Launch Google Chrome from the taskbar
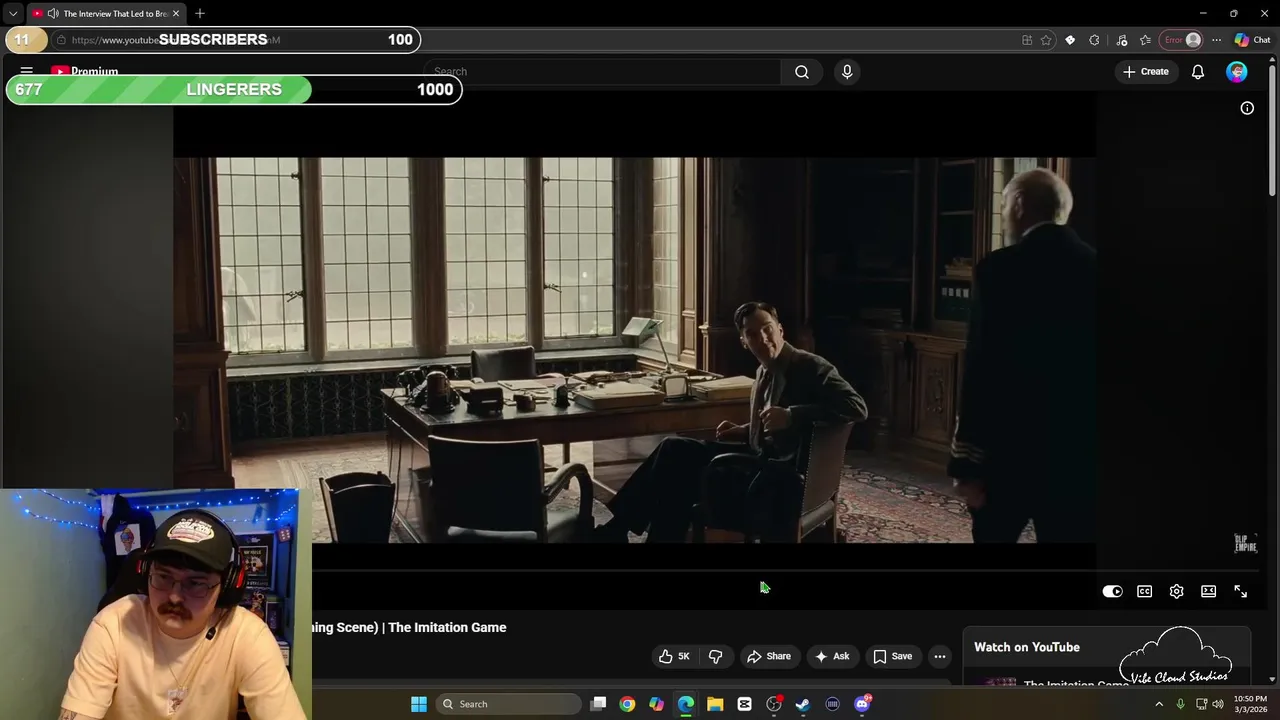The height and width of the screenshot is (720, 1280). point(627,704)
